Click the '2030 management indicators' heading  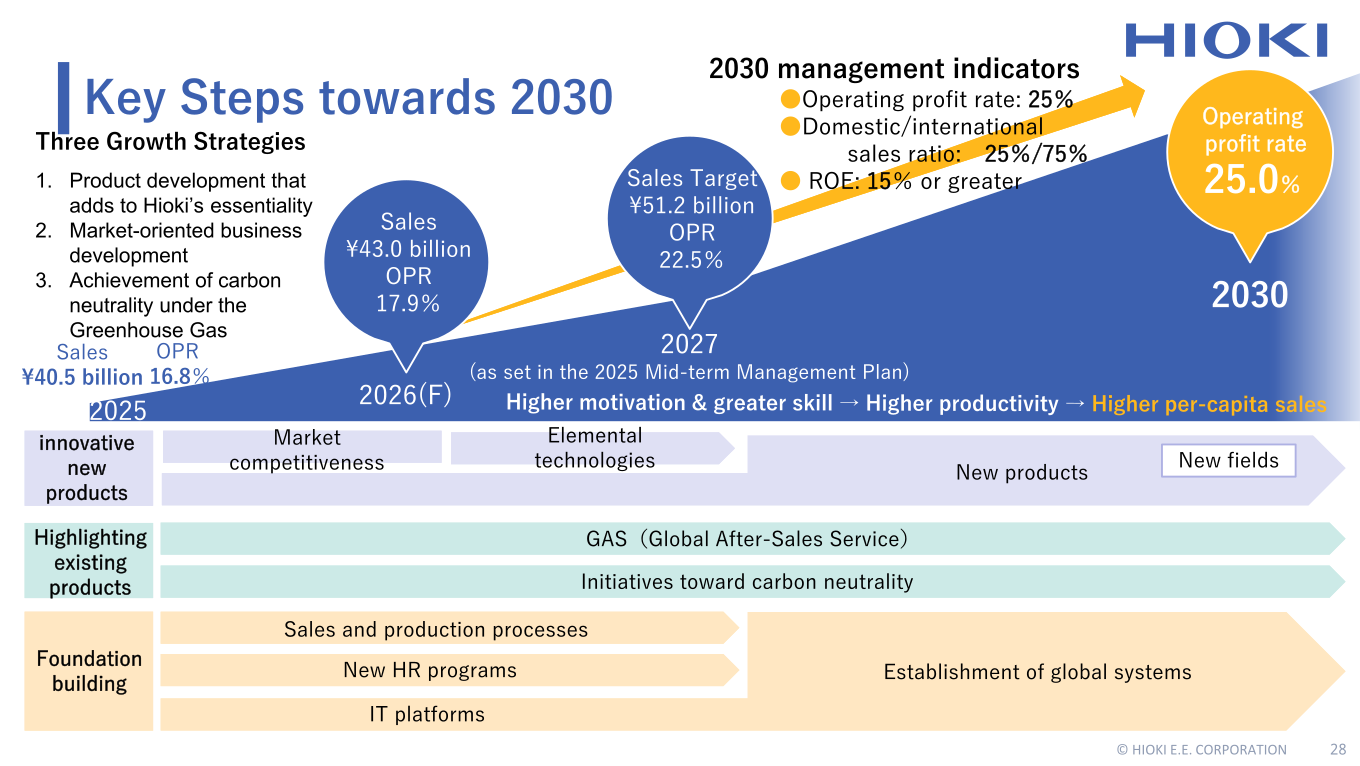click(894, 68)
